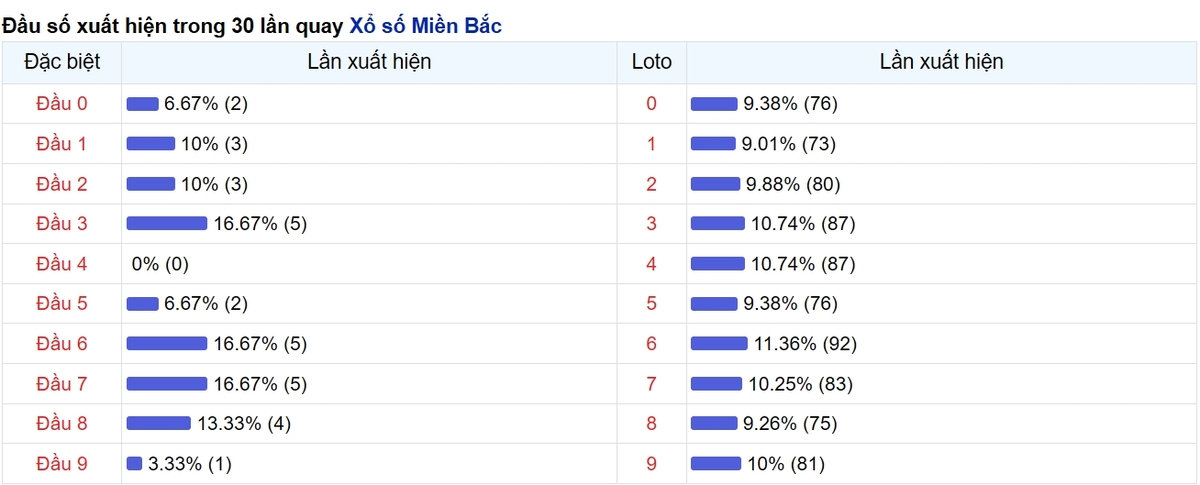Click the 9.88% (80) Loto value
This screenshot has width=1200, height=485.
793,184
